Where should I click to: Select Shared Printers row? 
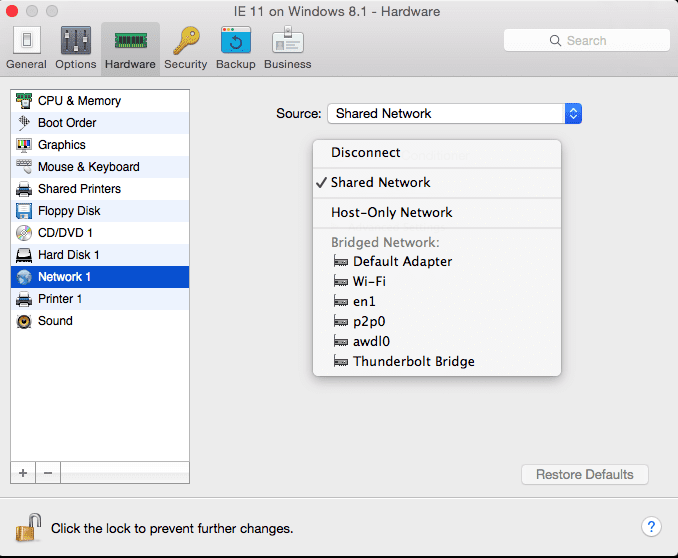[x=100, y=189]
